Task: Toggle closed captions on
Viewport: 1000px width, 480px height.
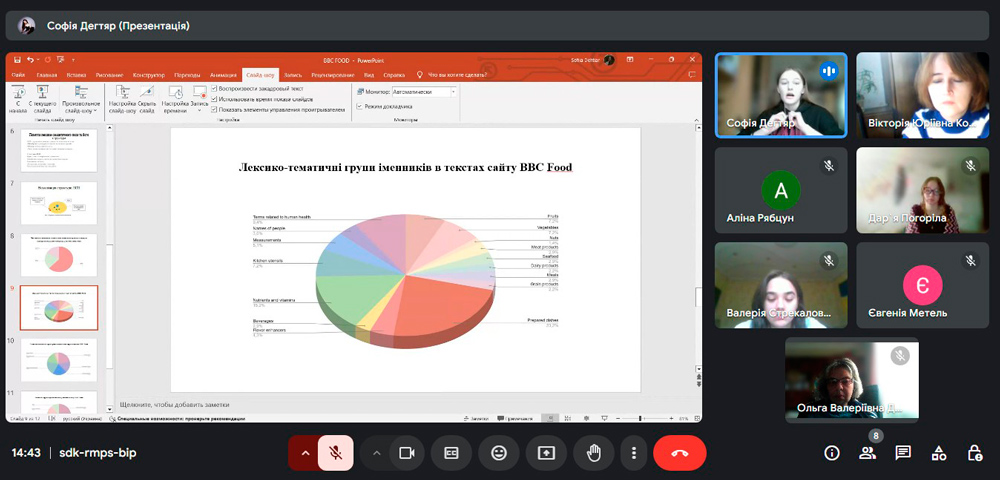Action: (452, 453)
